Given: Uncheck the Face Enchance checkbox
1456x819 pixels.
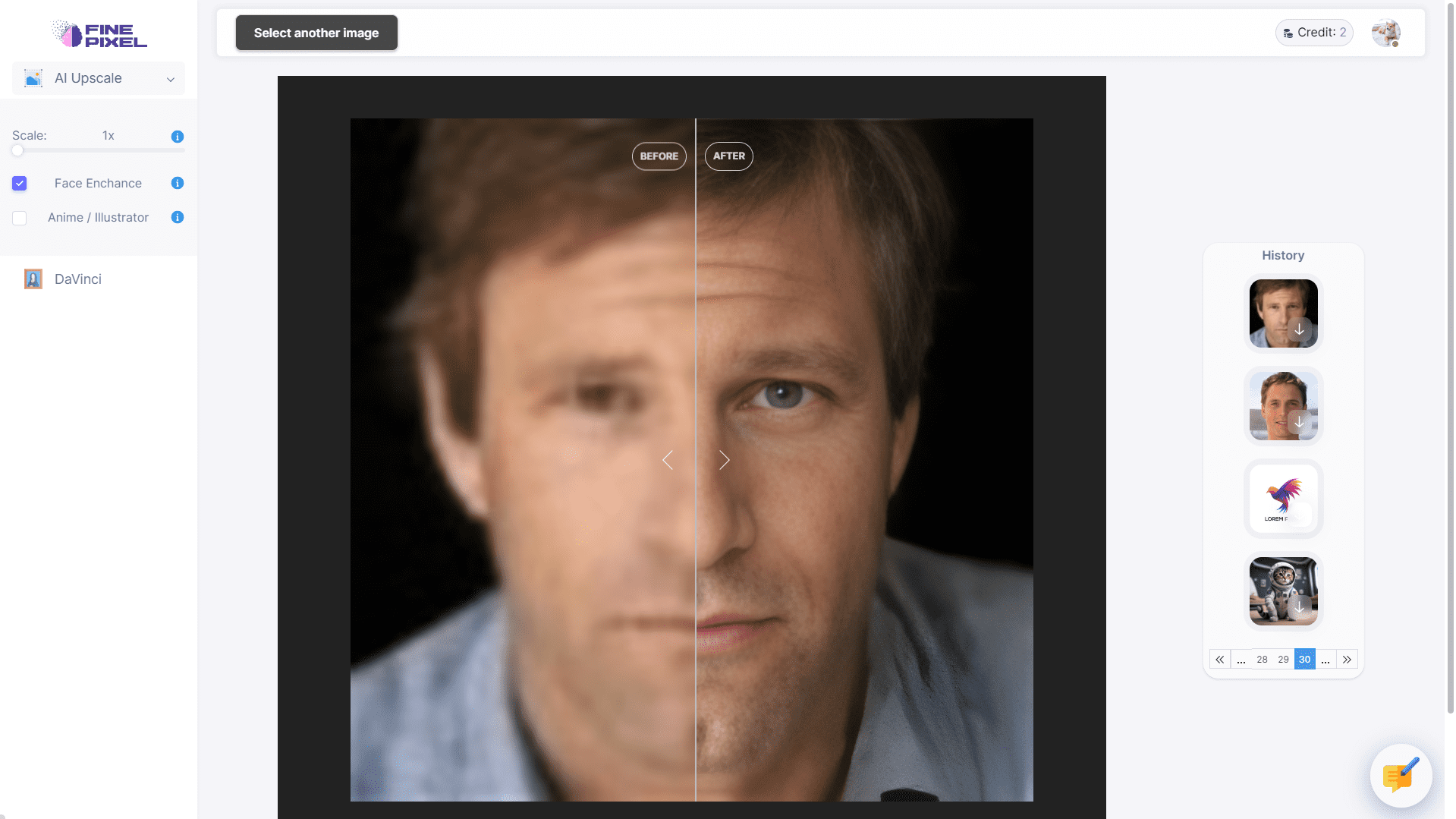Looking at the screenshot, I should point(19,183).
